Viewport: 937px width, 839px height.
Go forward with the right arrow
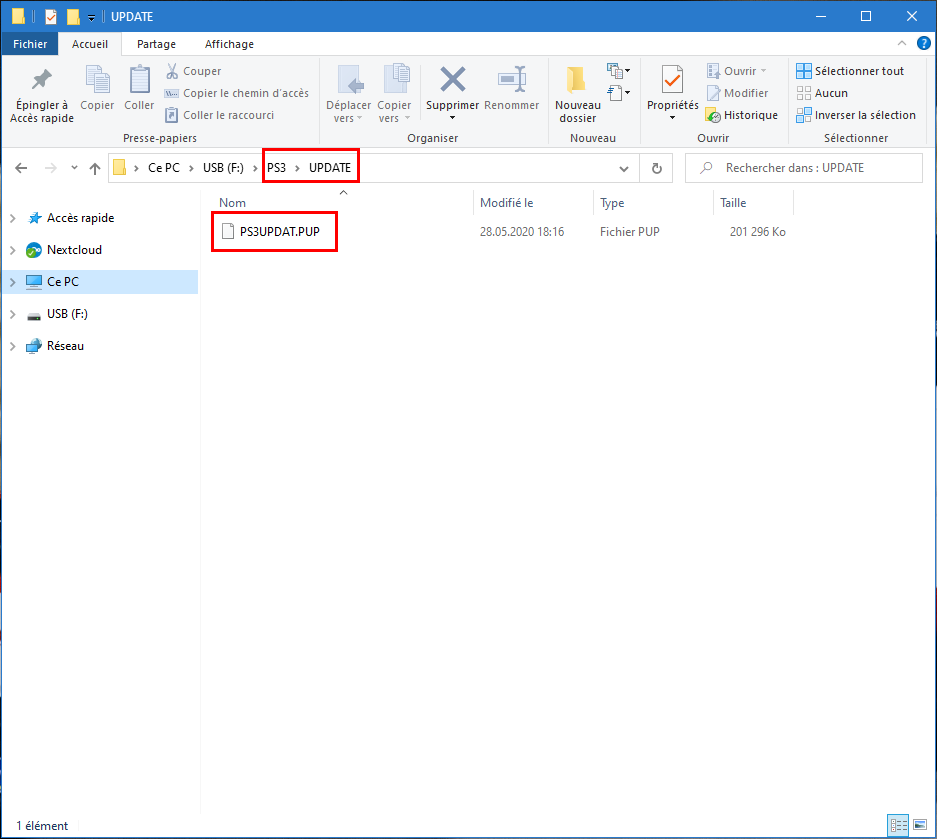coord(51,168)
